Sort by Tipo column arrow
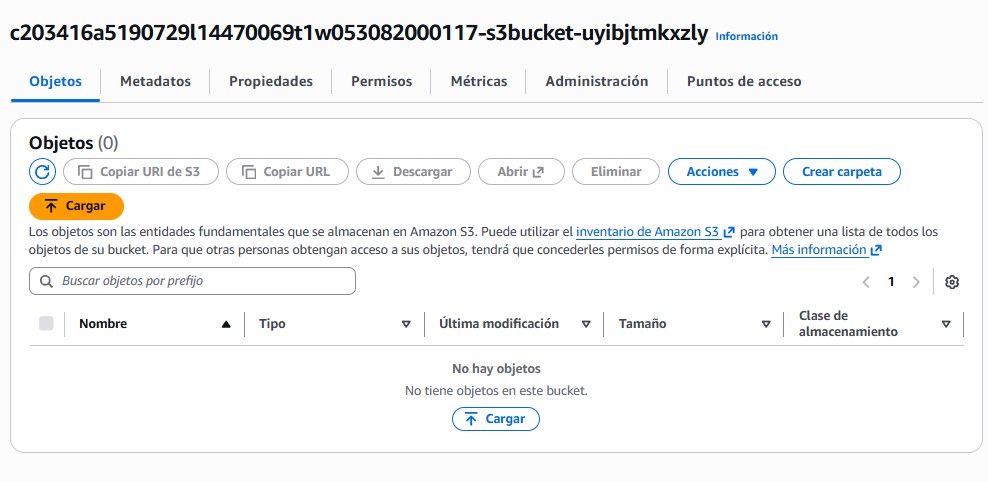The height and width of the screenshot is (482, 988). [406, 324]
